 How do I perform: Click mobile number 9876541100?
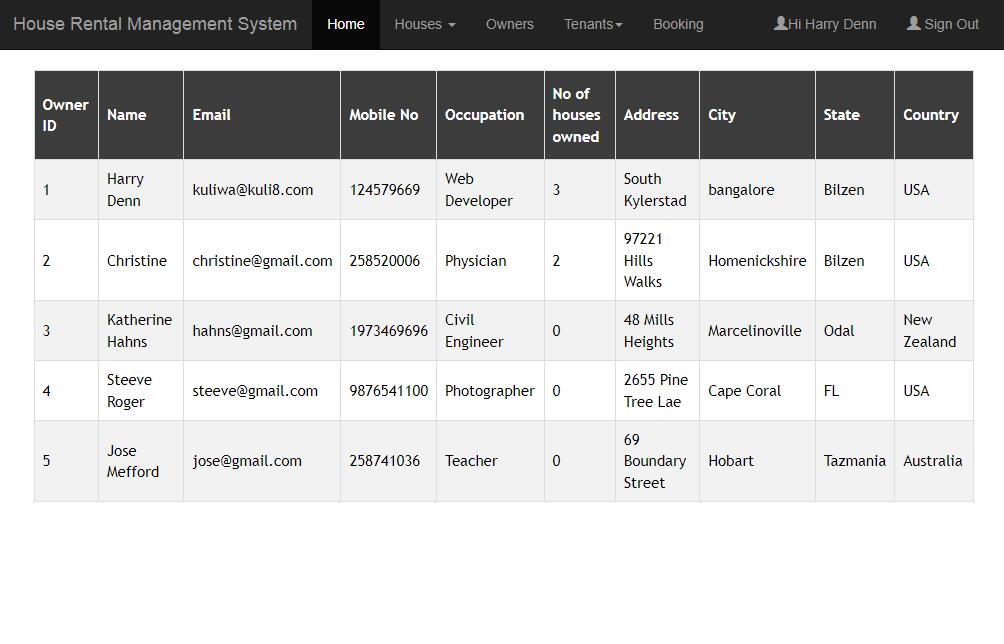coord(388,391)
